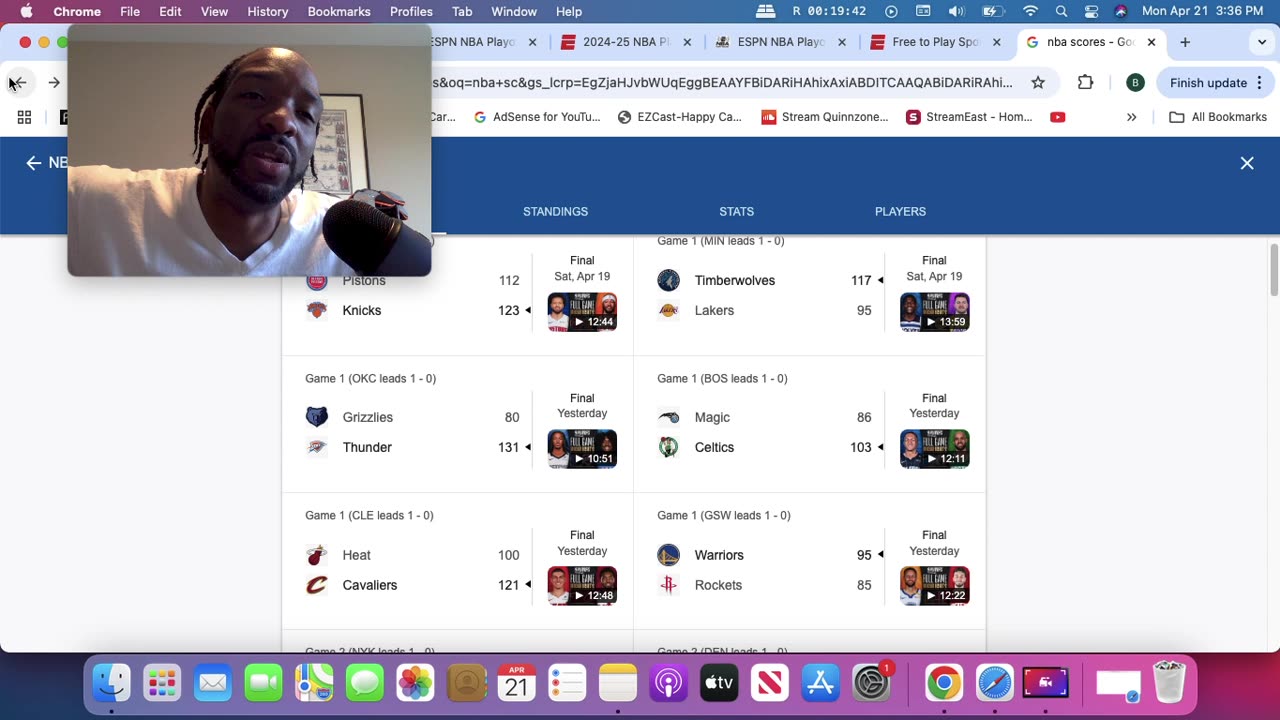Play Heat vs Cavaliers highlights video

(x=582, y=586)
